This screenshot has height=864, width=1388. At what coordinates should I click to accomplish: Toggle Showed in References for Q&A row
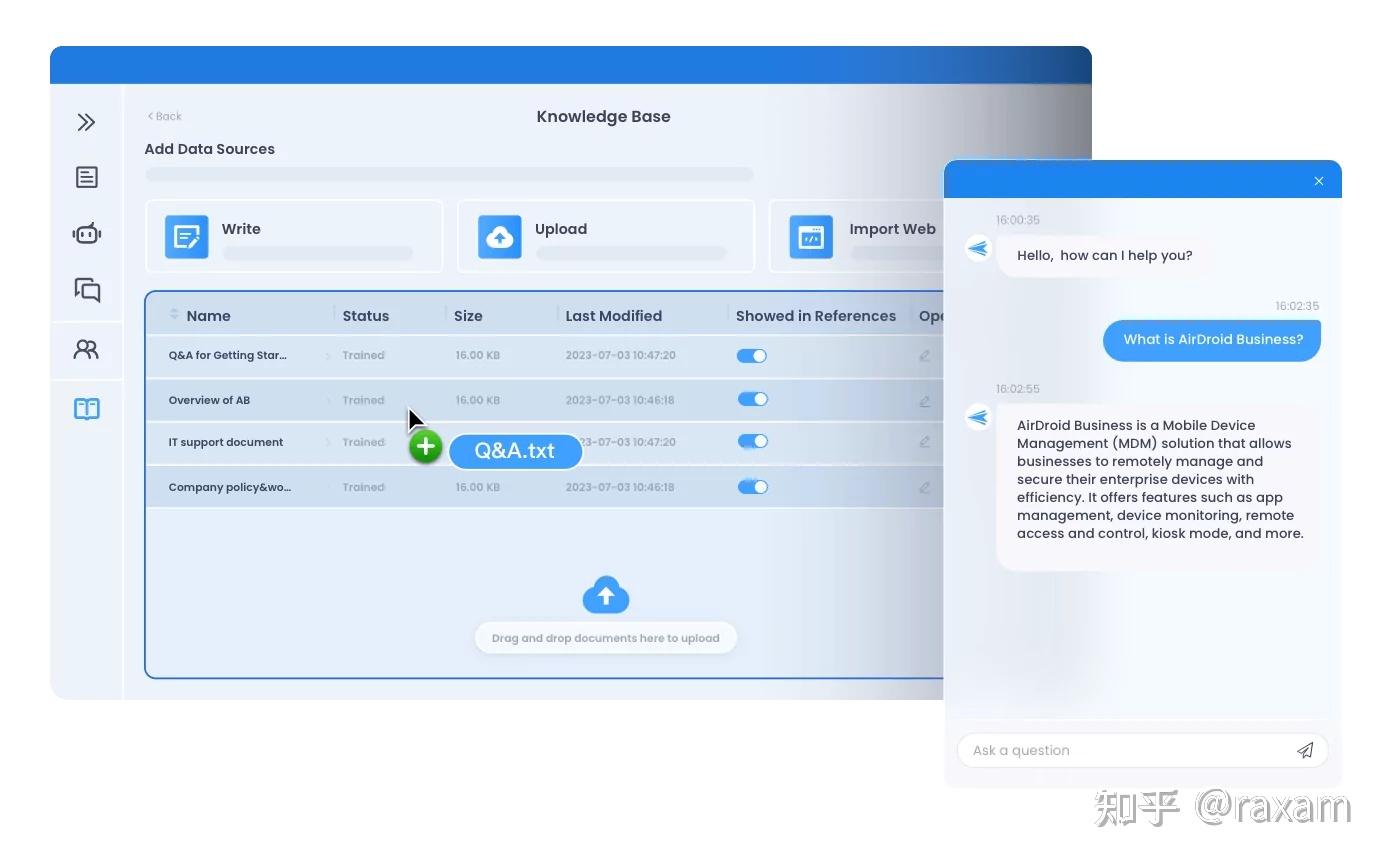[x=751, y=355]
